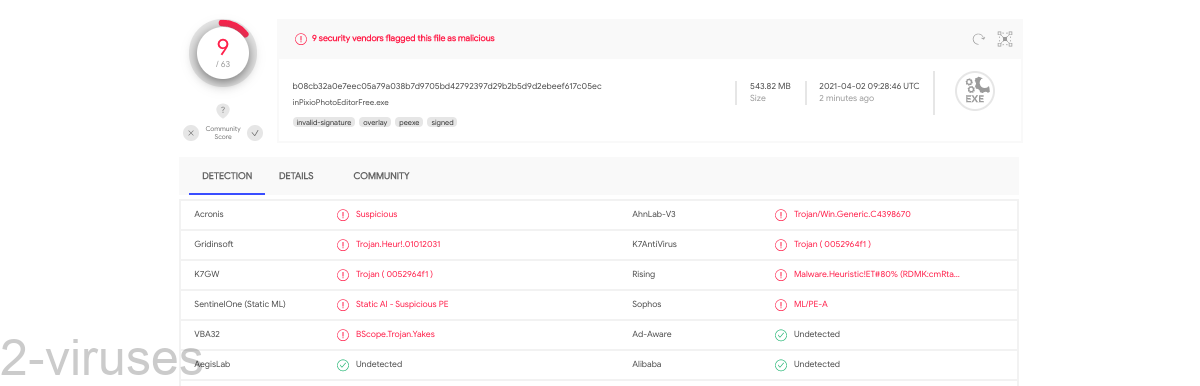Click the Gridinsoft warning icon
Image resolution: width=1200 pixels, height=386 pixels.
click(343, 244)
